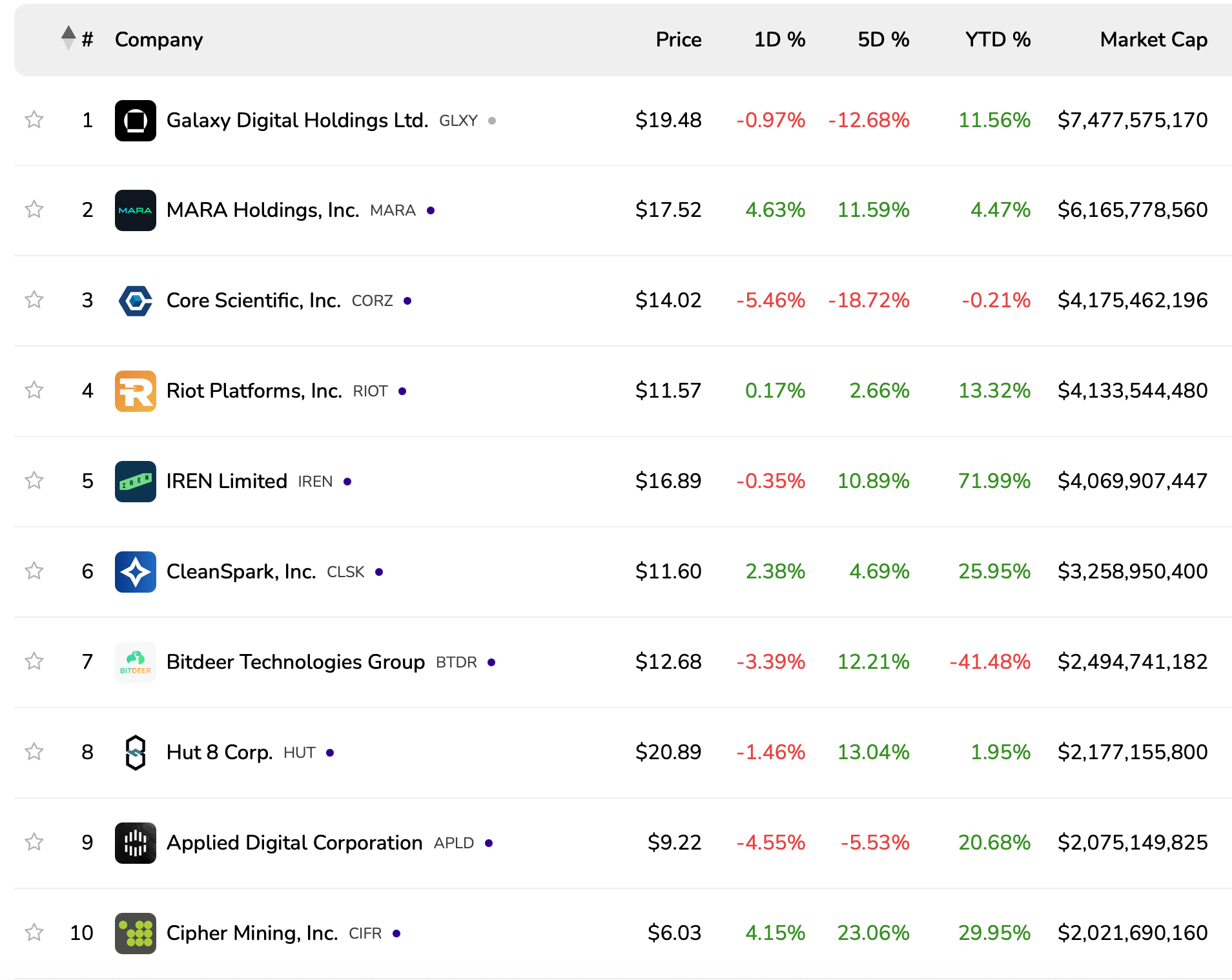Click the Bitdeer logo icon
The image size is (1232, 980).
135,662
